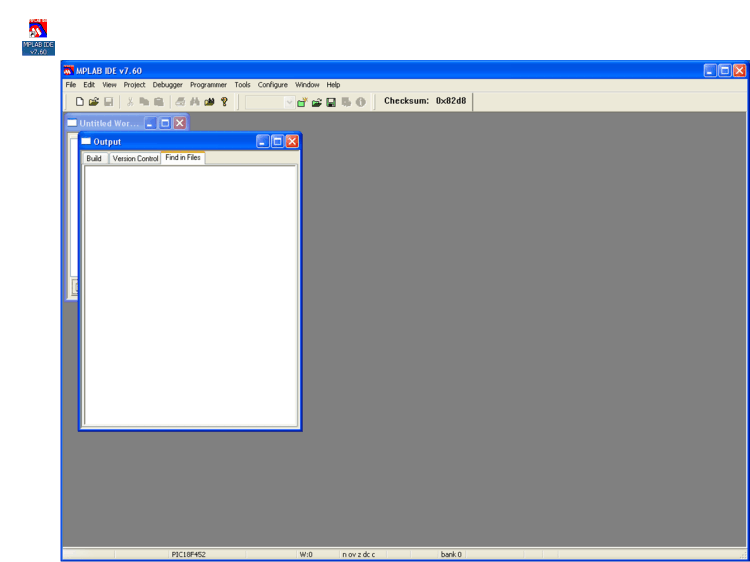Screen dimensions: 750x562
Task: Click the grayed info circle icon
Action: coord(361,102)
